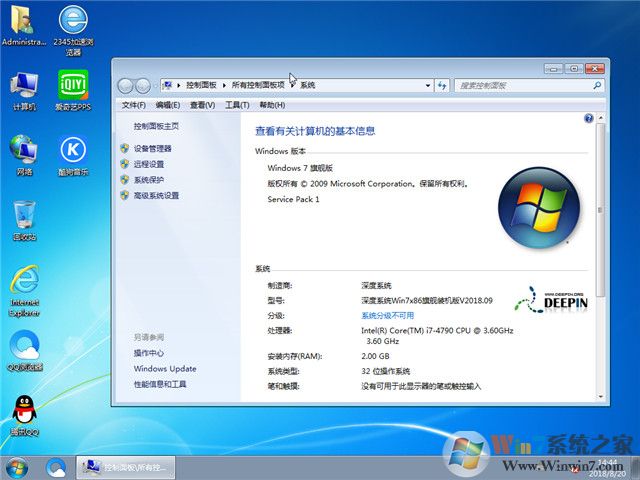
Task: Click the shield icon beside 高级系统设置
Action: 125,195
